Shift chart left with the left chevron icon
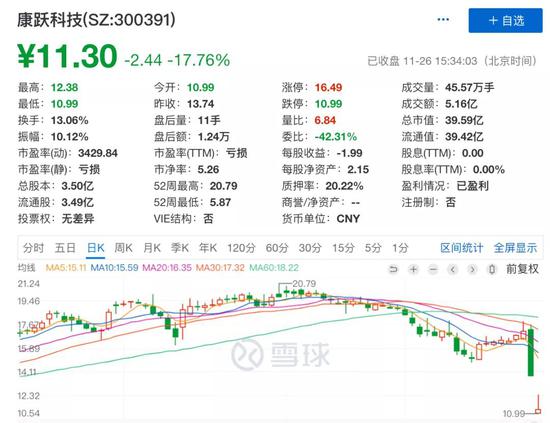The image size is (550, 423). (453, 269)
